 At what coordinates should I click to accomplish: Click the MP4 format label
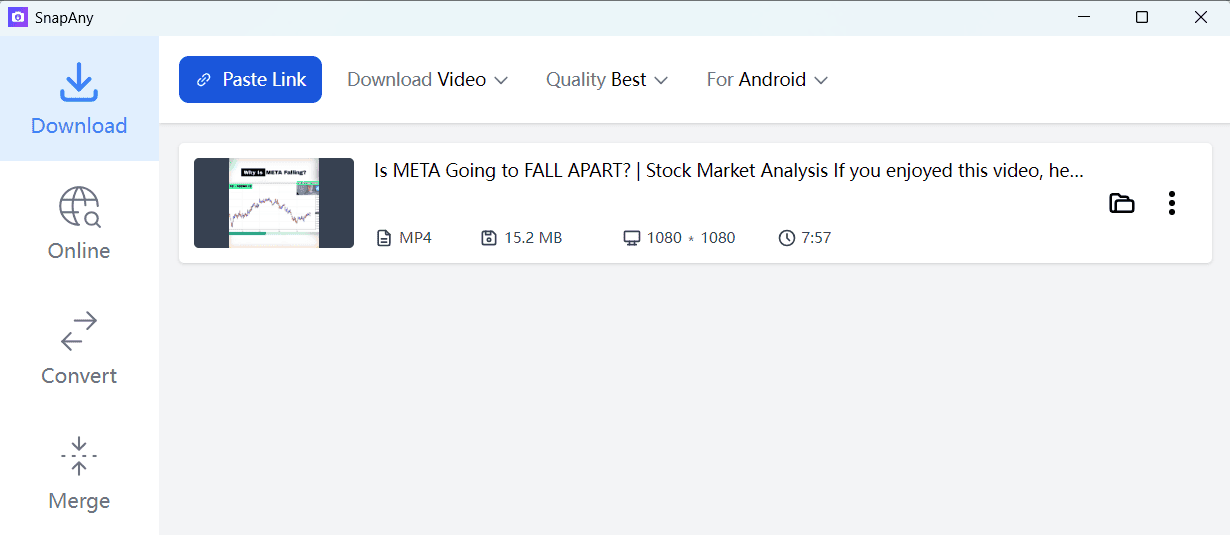click(x=415, y=238)
